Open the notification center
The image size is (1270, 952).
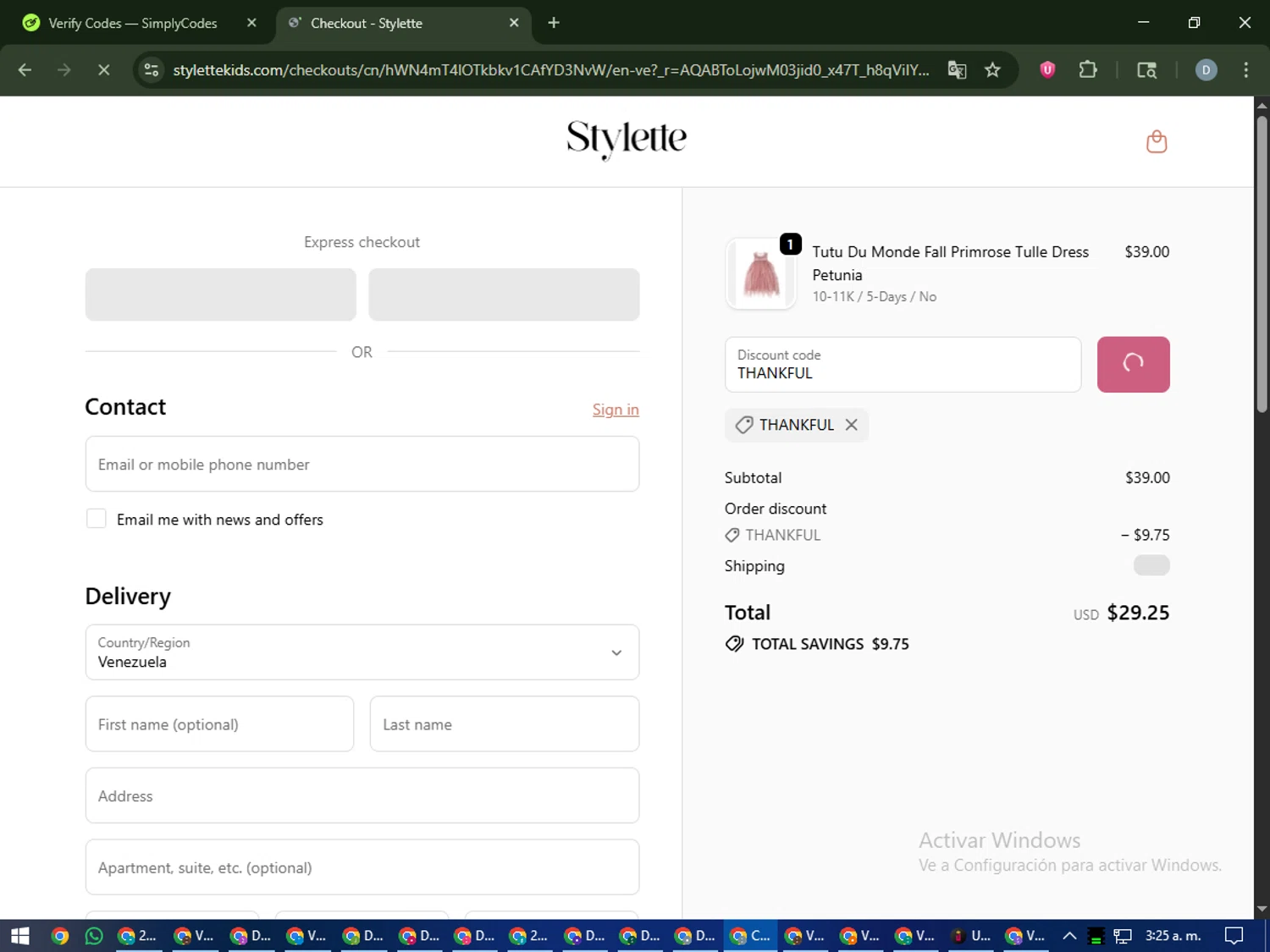(1234, 936)
